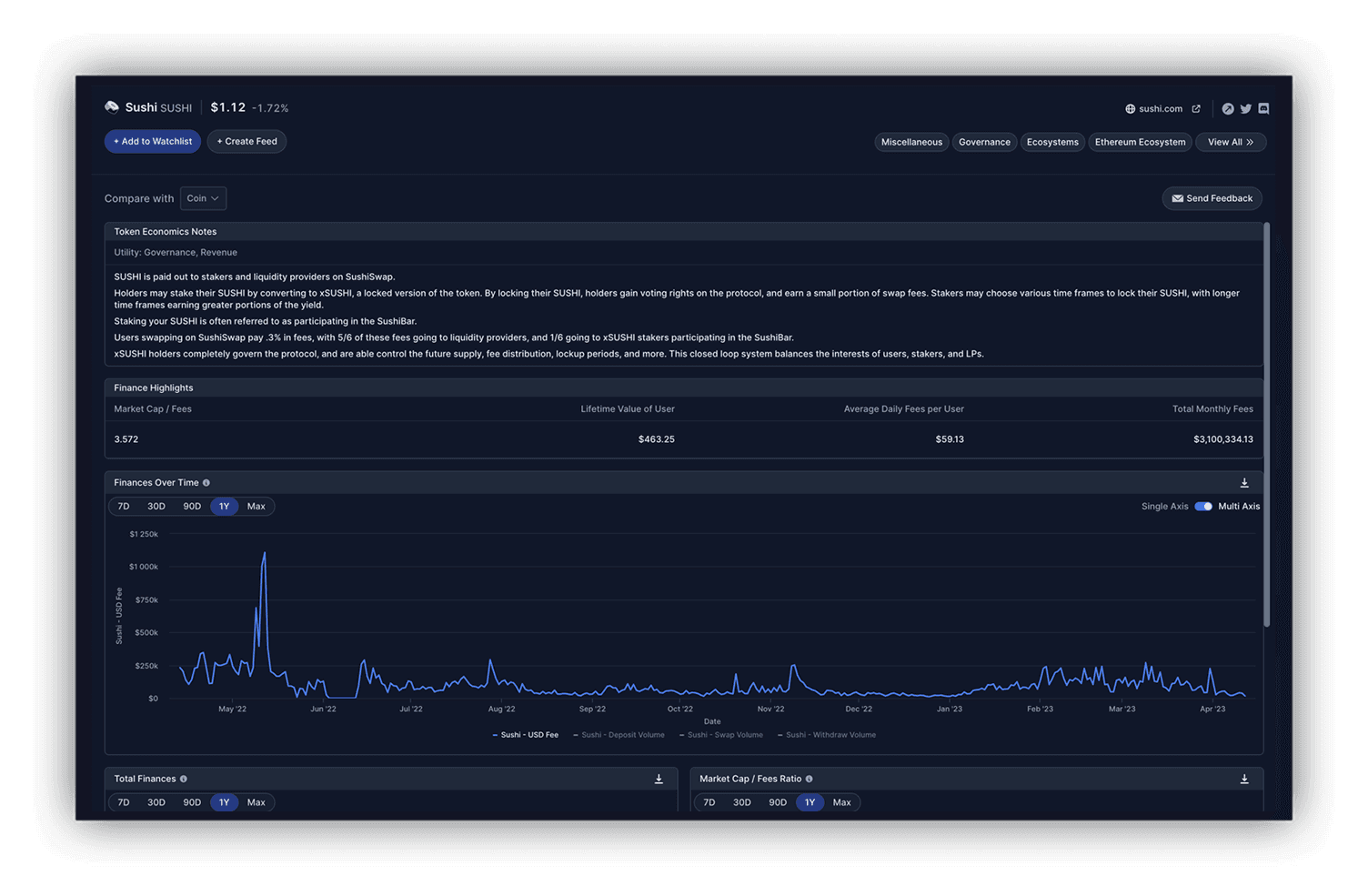Select 90D range in Market Cap / Fees Ratio
This screenshot has width=1368, height=896.
click(778, 802)
